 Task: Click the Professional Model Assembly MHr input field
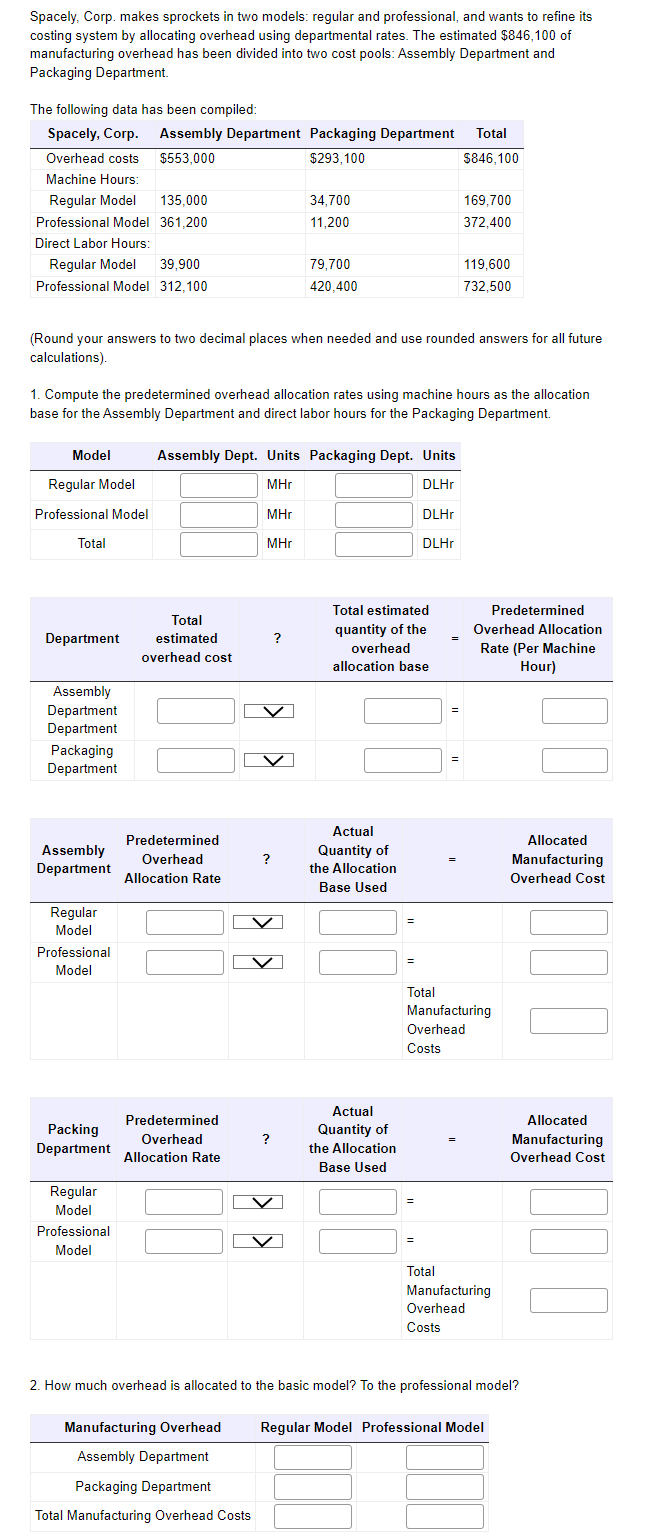218,514
